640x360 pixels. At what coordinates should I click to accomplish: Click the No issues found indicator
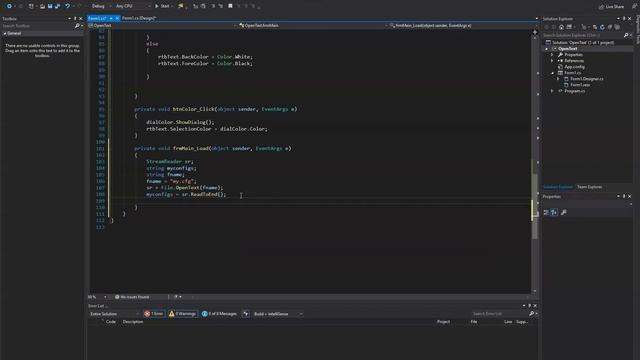[132, 297]
